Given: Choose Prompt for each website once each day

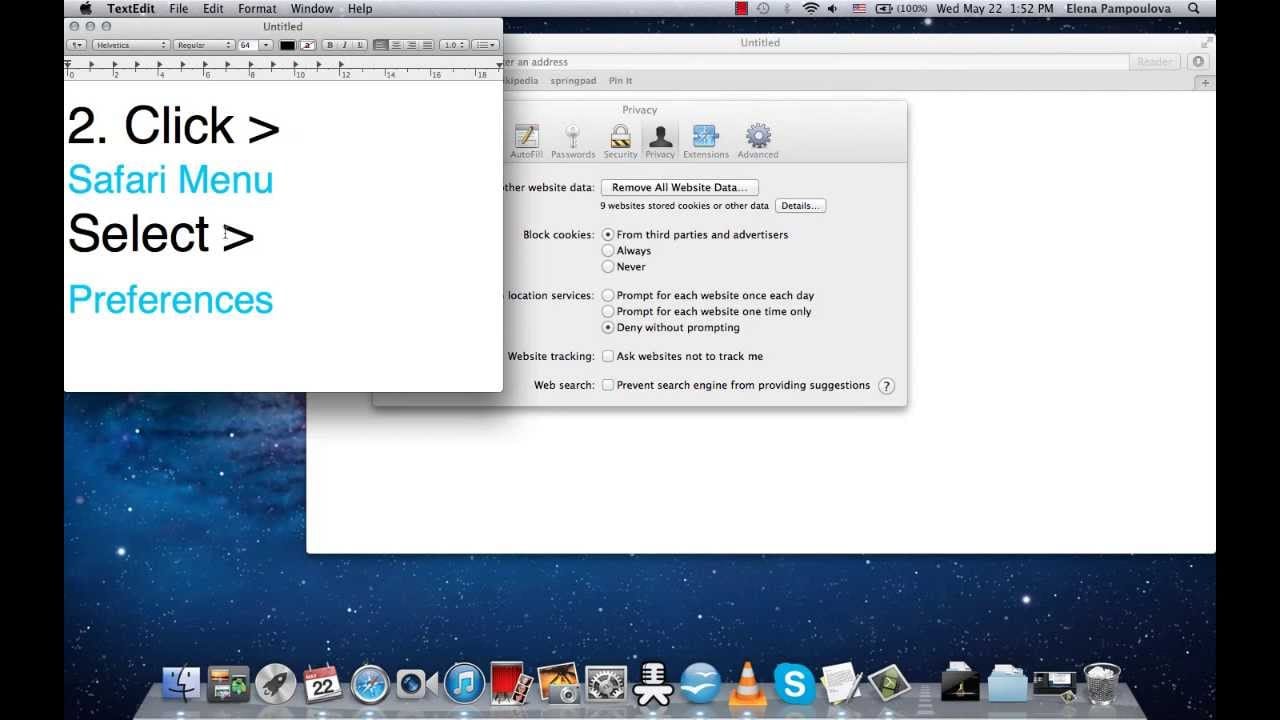Looking at the screenshot, I should pyautogui.click(x=608, y=296).
